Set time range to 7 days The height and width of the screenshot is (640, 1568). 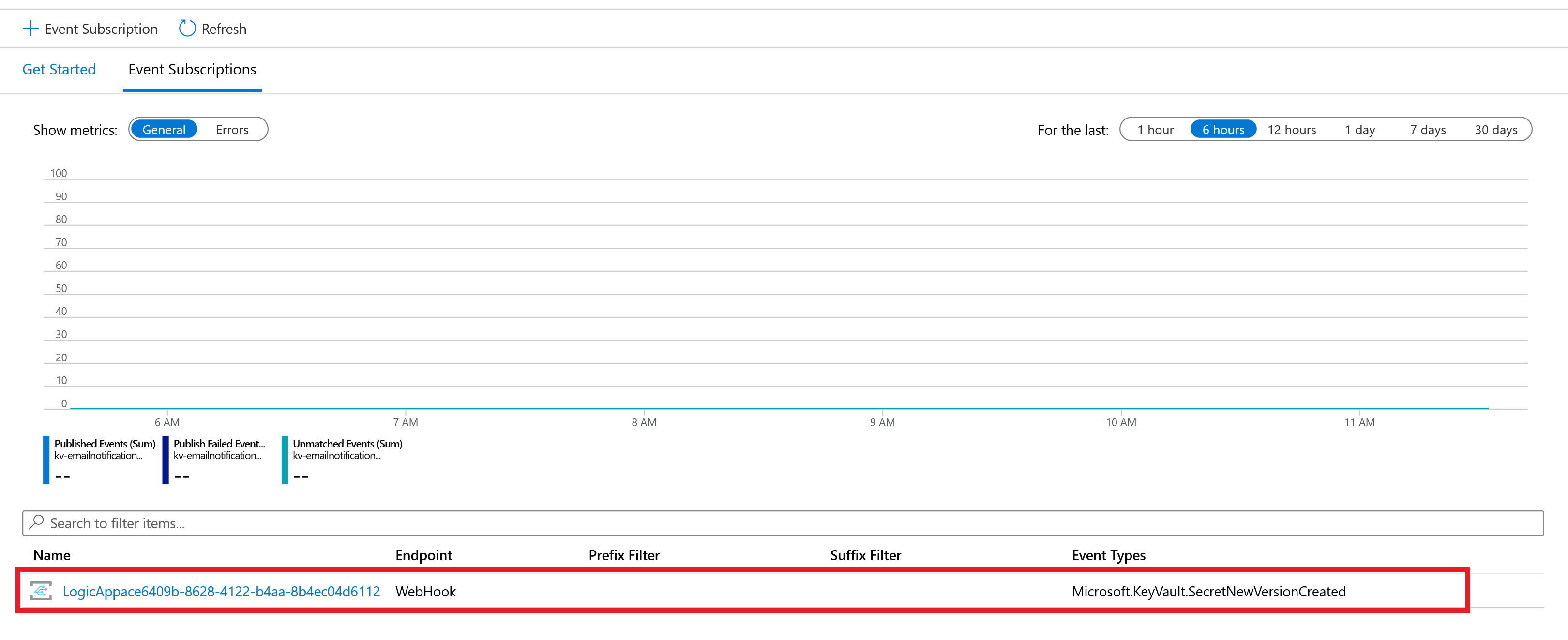(1428, 130)
